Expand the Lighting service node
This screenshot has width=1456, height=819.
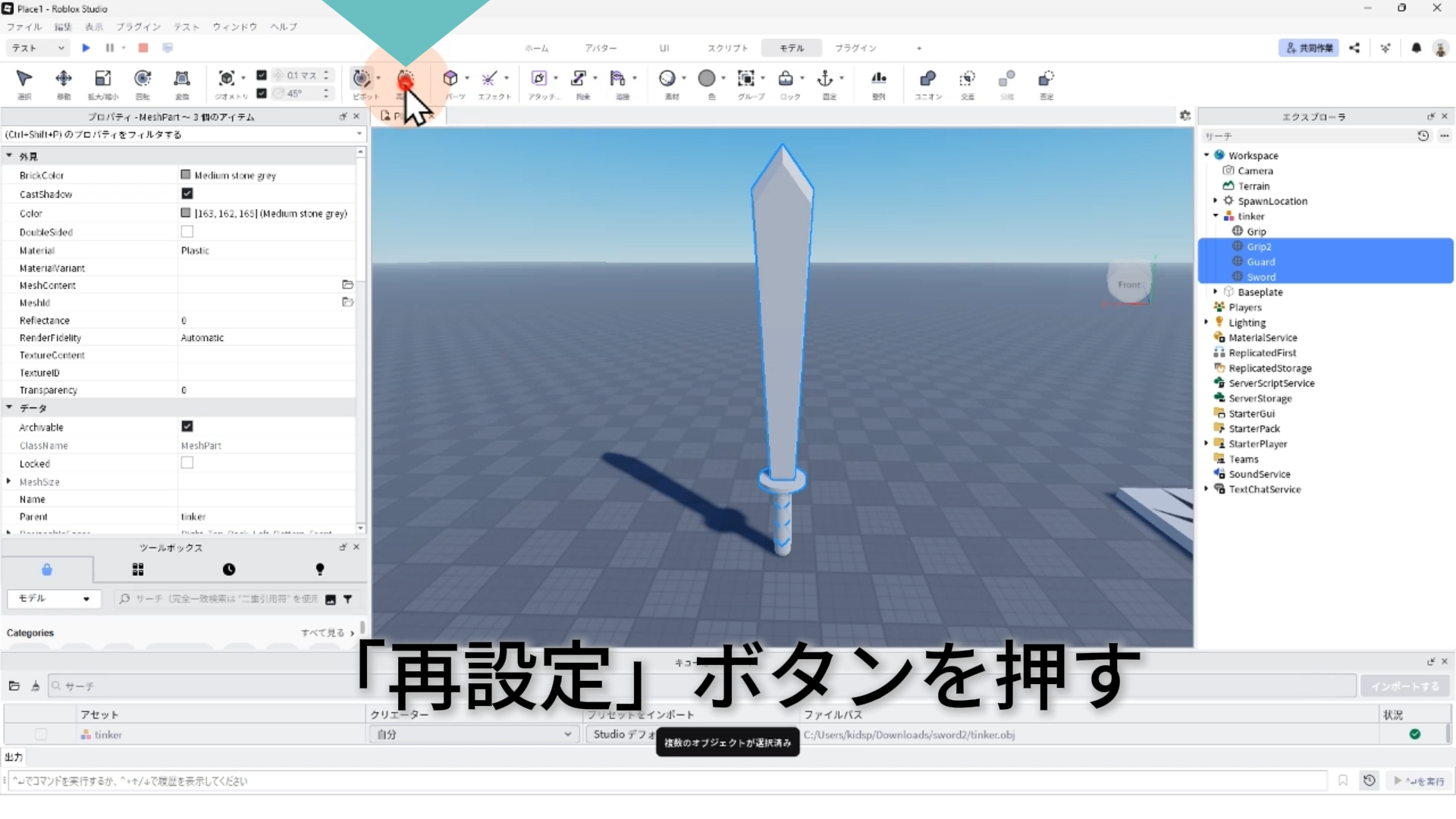tap(1207, 322)
